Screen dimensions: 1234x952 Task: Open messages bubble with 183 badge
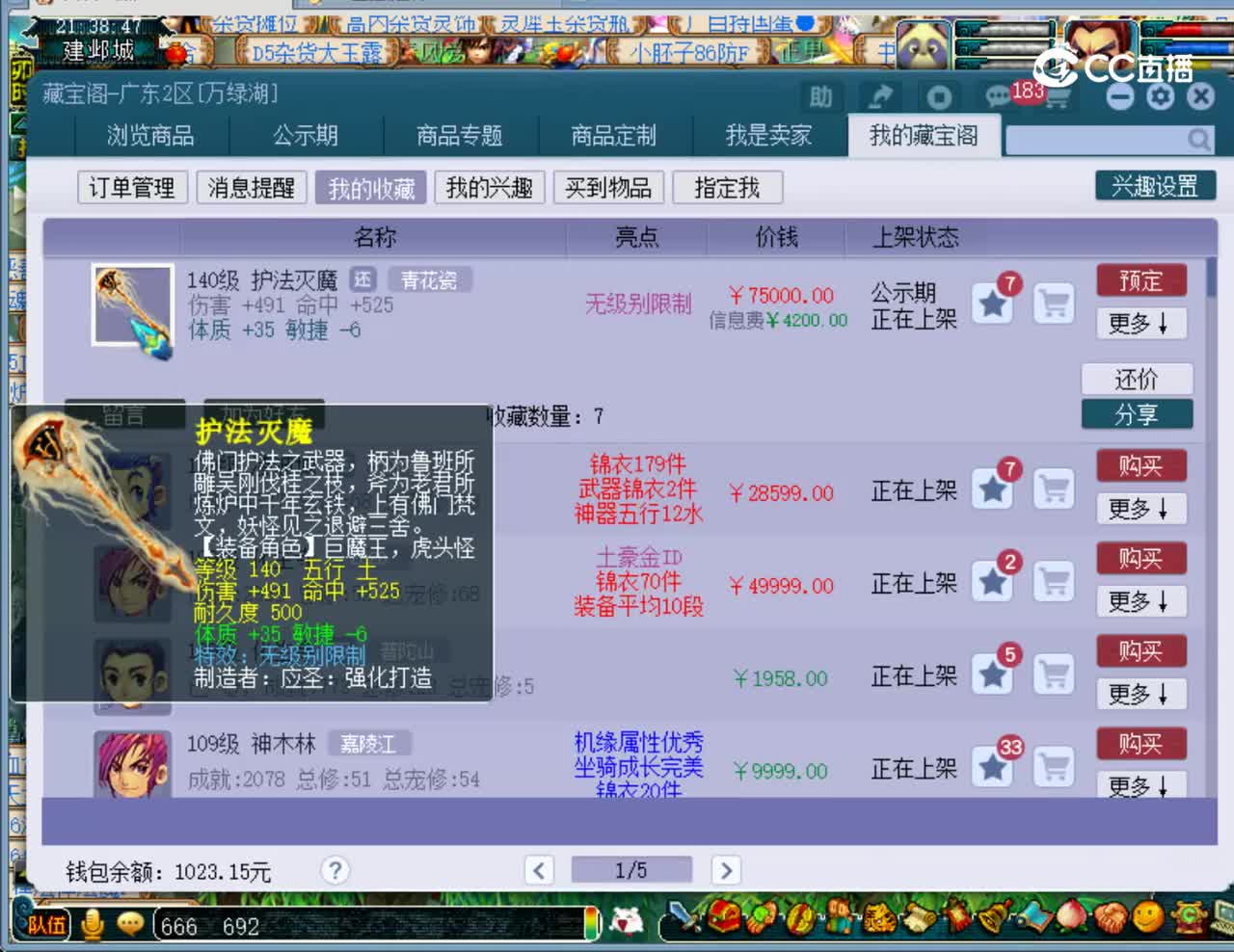[998, 96]
